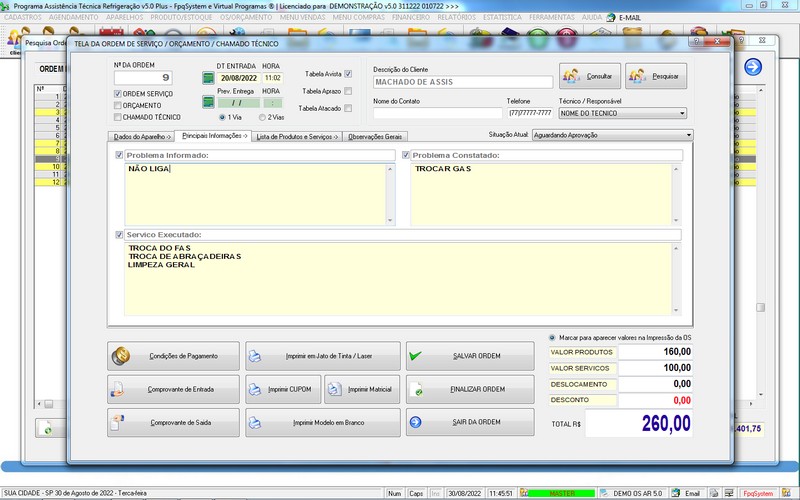This screenshot has width=800, height=500.
Task: Click the DT ENTRADA date field
Action: pyautogui.click(x=239, y=78)
